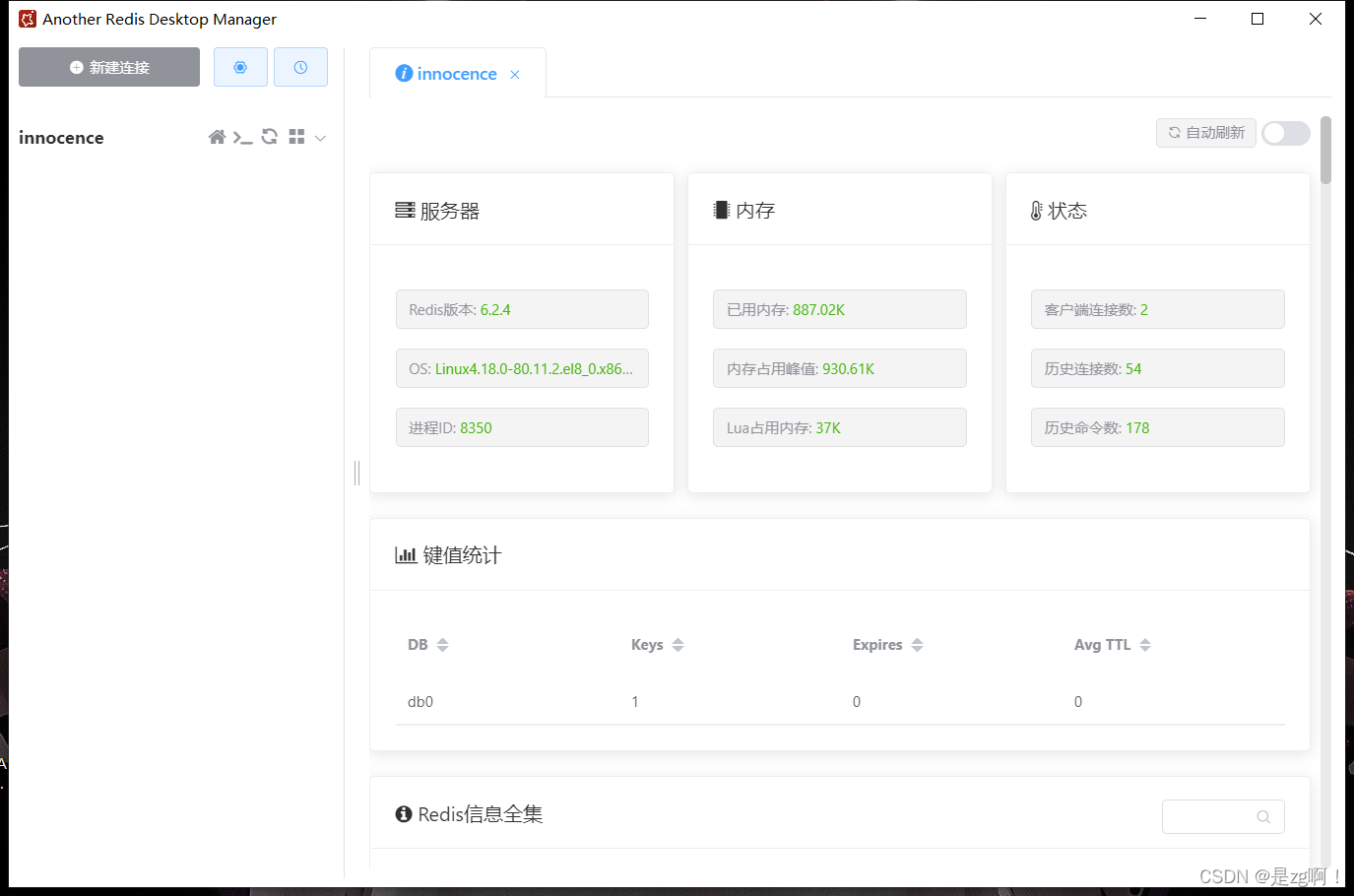
Task: Expand the innocence connection chevron
Action: pyautogui.click(x=320, y=138)
